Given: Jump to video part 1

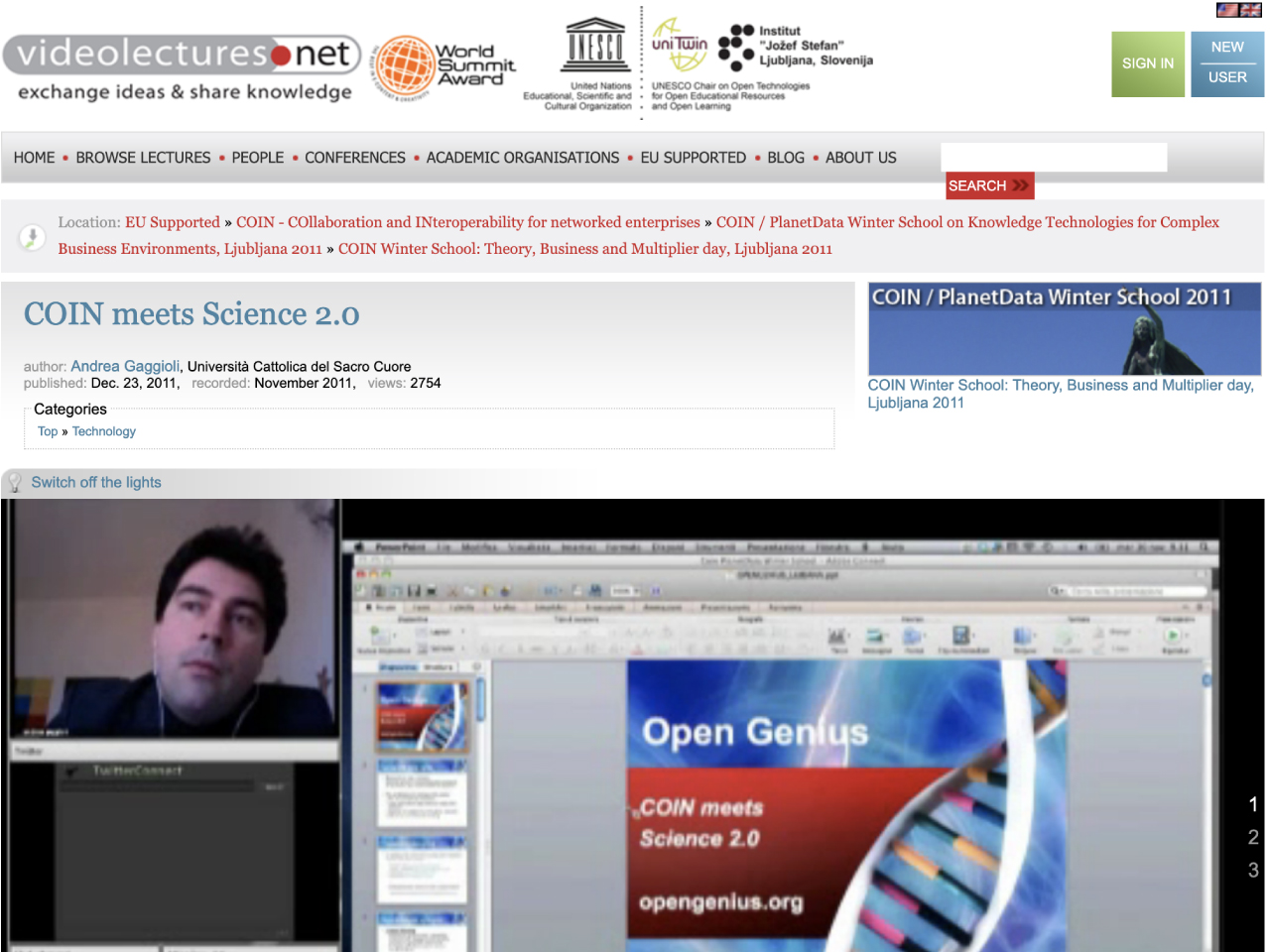Looking at the screenshot, I should click(x=1253, y=804).
